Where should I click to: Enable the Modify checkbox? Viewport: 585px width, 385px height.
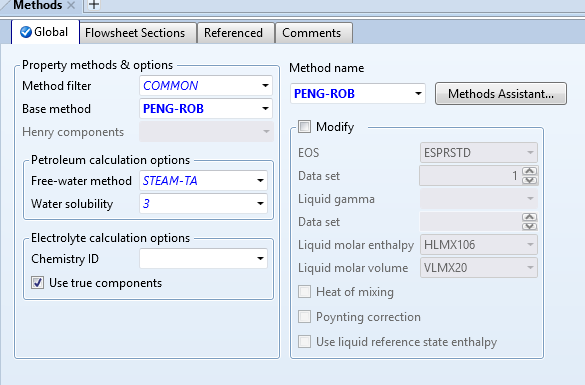click(x=304, y=127)
